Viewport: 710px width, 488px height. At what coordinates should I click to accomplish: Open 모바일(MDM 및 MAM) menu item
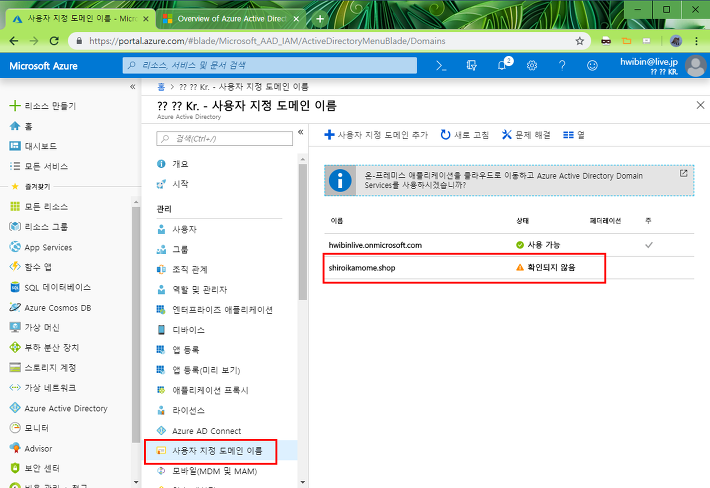[207, 471]
